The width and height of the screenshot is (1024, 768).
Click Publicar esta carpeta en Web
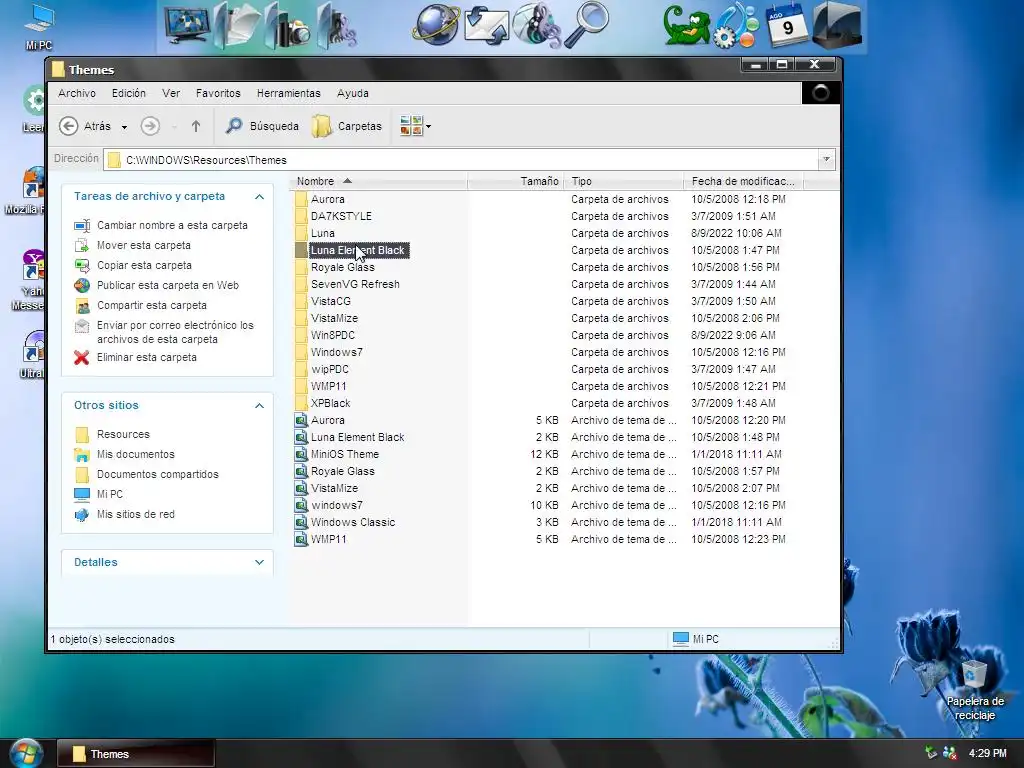coord(168,285)
